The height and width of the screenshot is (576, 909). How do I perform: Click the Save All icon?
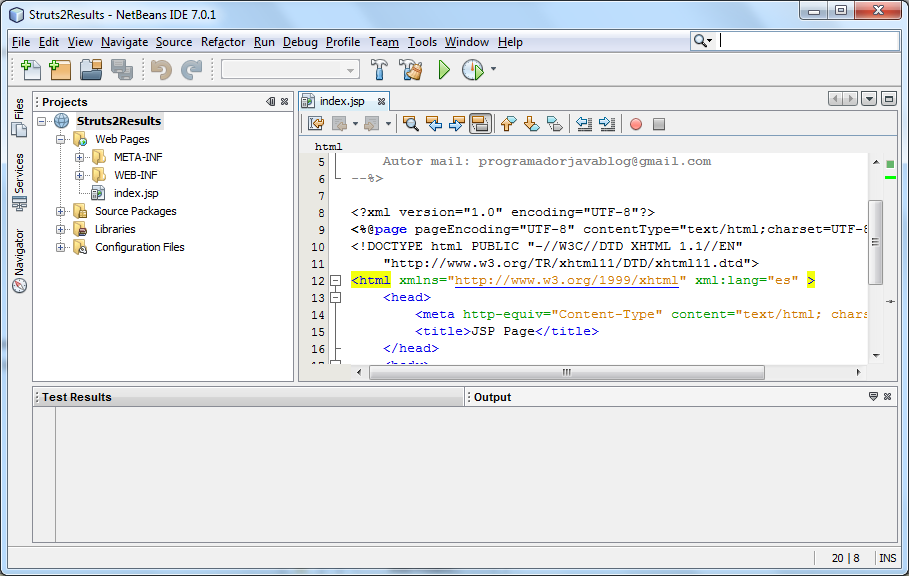coord(121,69)
